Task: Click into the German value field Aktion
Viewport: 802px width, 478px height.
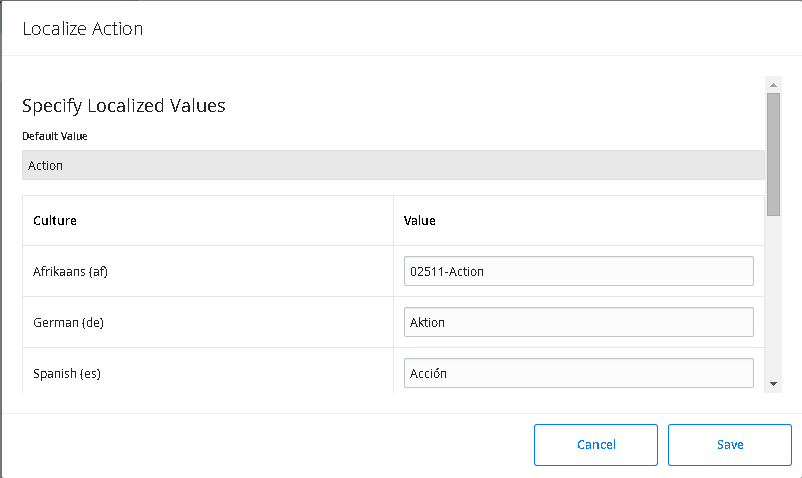Action: [x=578, y=322]
